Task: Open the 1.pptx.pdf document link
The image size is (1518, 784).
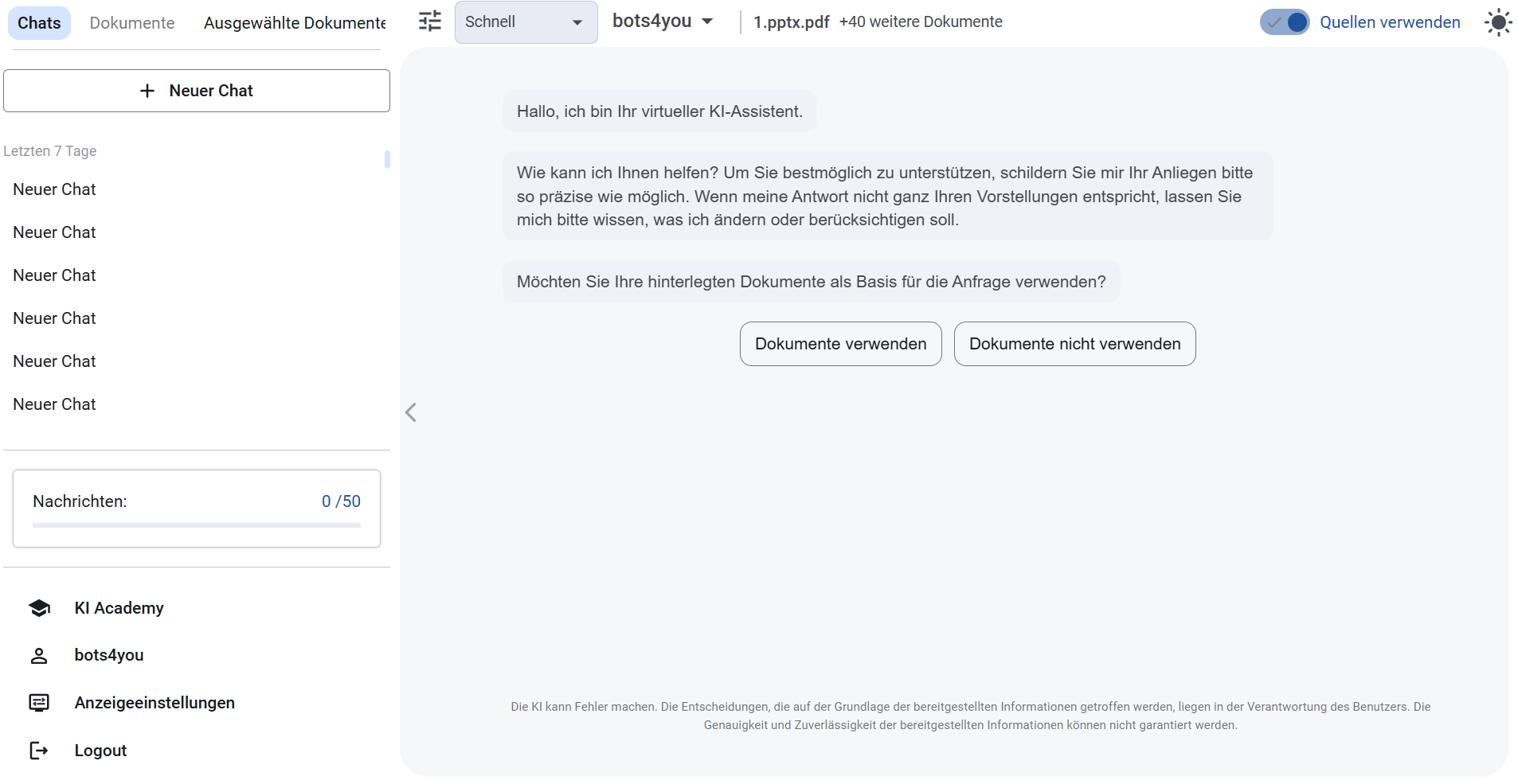Action: pyautogui.click(x=791, y=22)
